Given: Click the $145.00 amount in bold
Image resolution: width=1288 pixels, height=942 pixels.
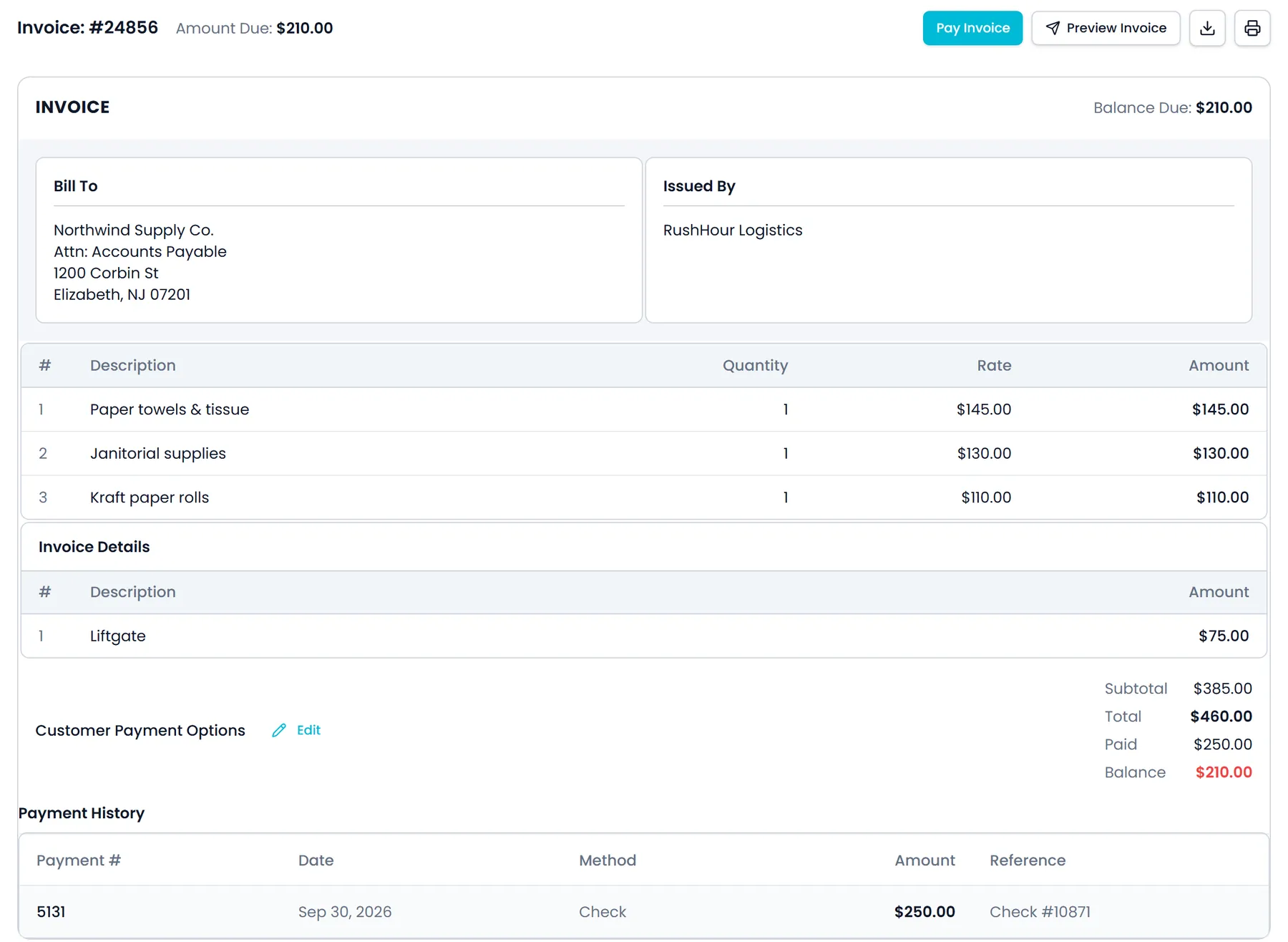Looking at the screenshot, I should tap(1220, 409).
